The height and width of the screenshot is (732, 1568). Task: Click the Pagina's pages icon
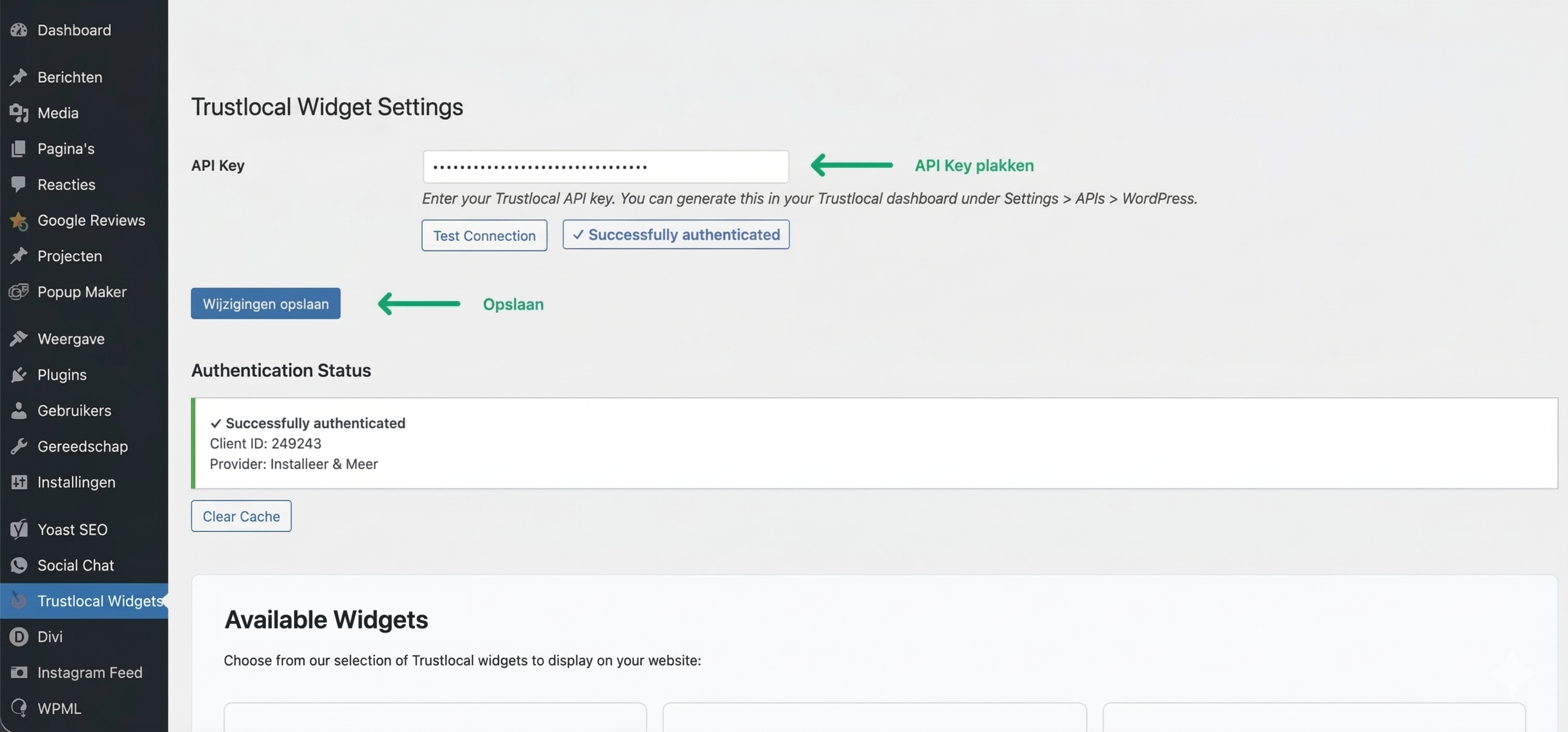coord(19,149)
